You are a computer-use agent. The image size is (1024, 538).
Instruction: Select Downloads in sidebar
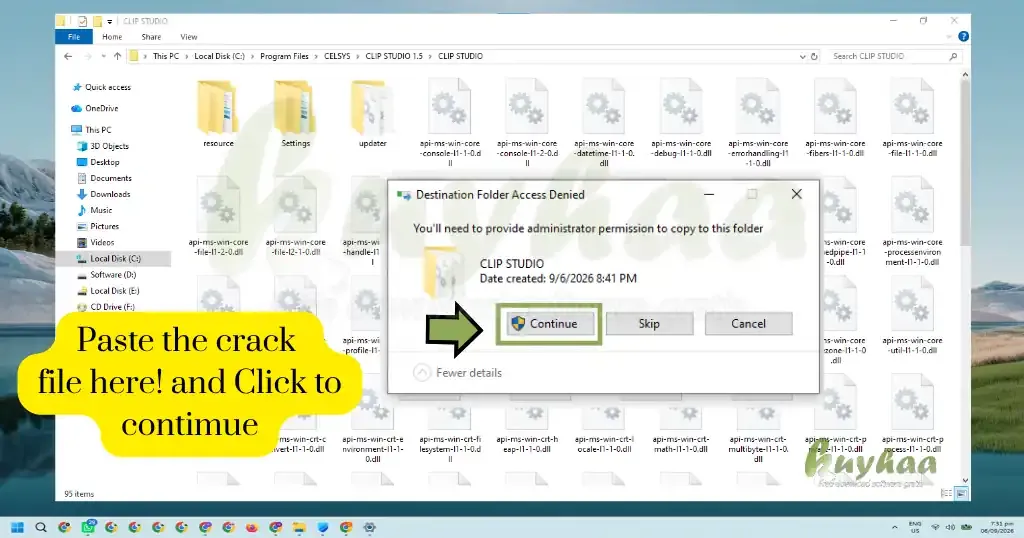point(104,194)
